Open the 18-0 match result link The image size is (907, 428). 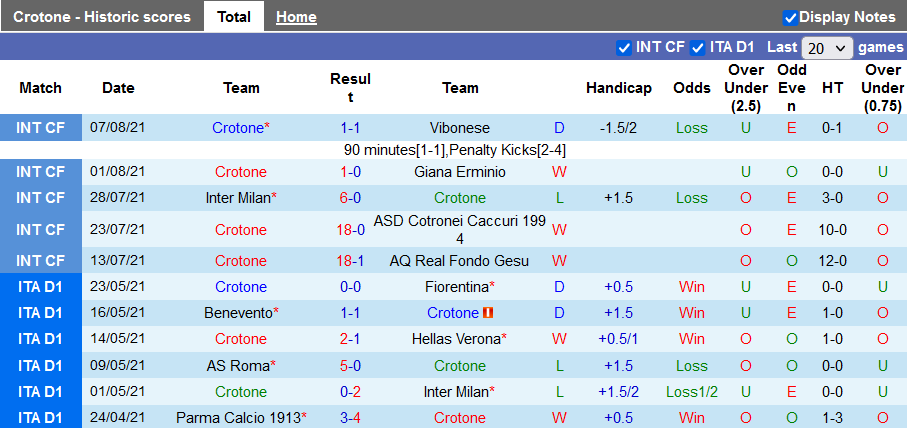point(350,229)
